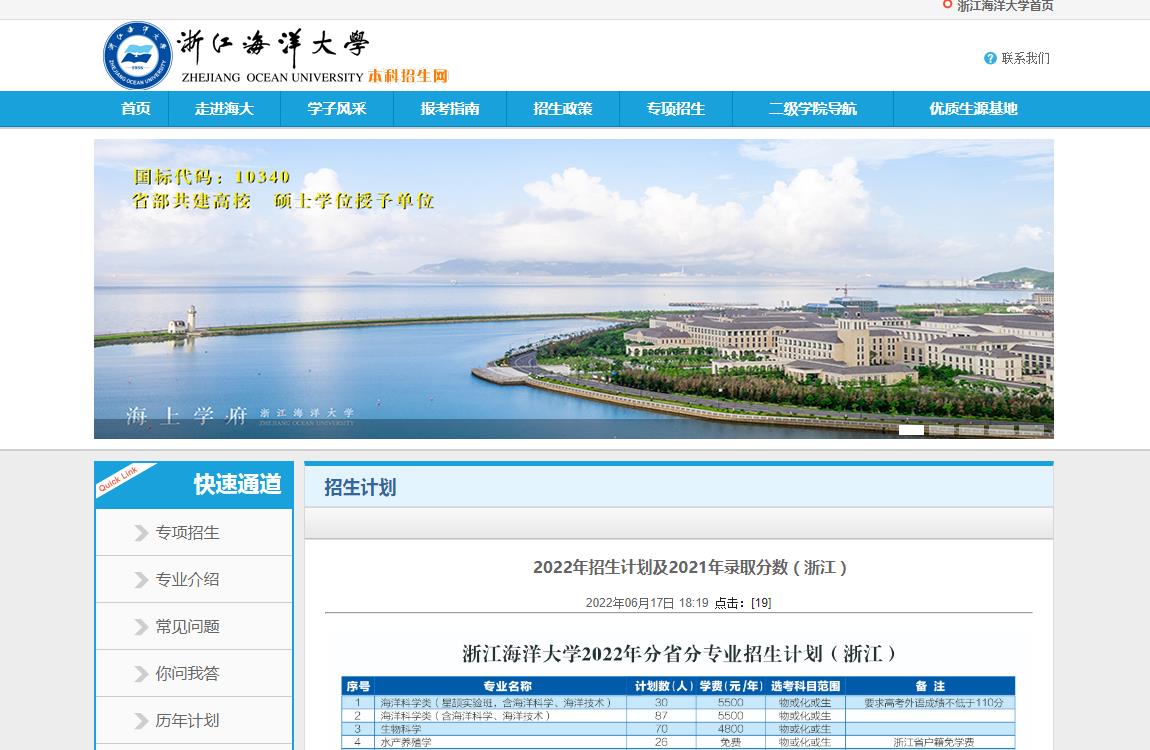Open 专项招生 in the quick sidebar
This screenshot has height=750, width=1150.
coord(188,533)
